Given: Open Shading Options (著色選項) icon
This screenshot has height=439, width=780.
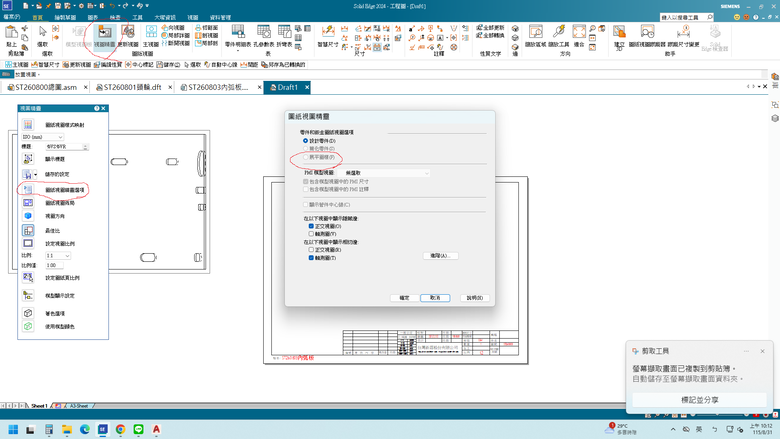Looking at the screenshot, I should [28, 313].
